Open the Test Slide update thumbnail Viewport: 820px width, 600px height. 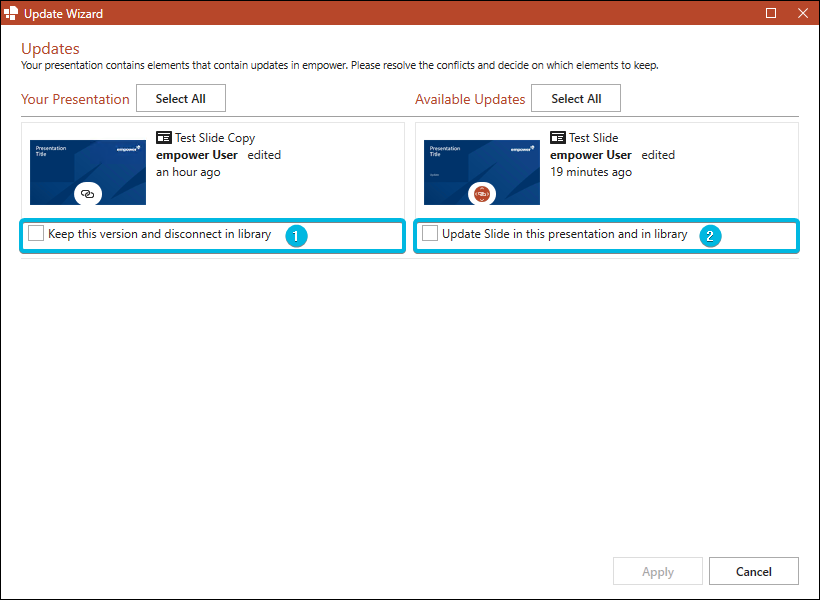pos(482,172)
